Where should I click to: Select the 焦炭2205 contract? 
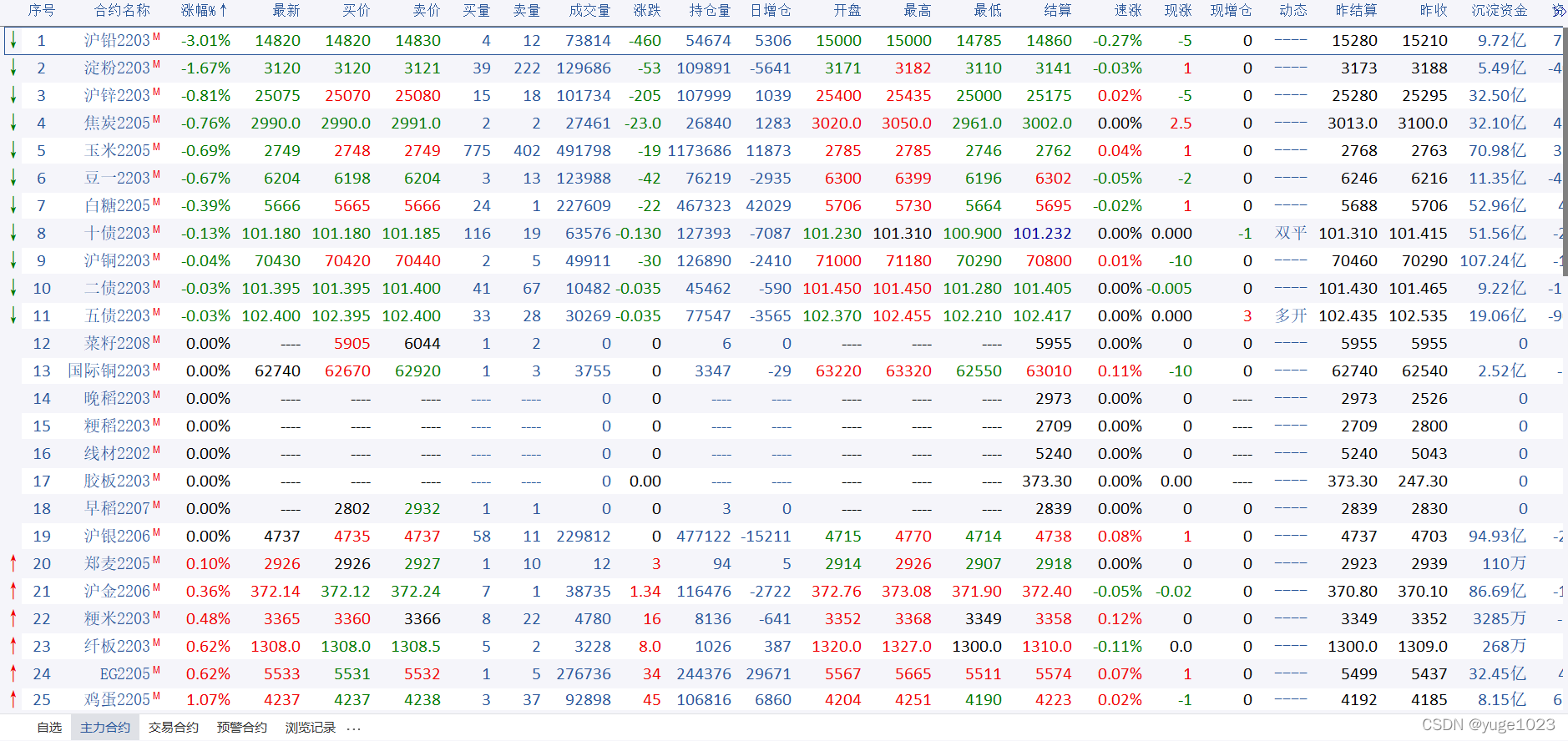click(117, 123)
